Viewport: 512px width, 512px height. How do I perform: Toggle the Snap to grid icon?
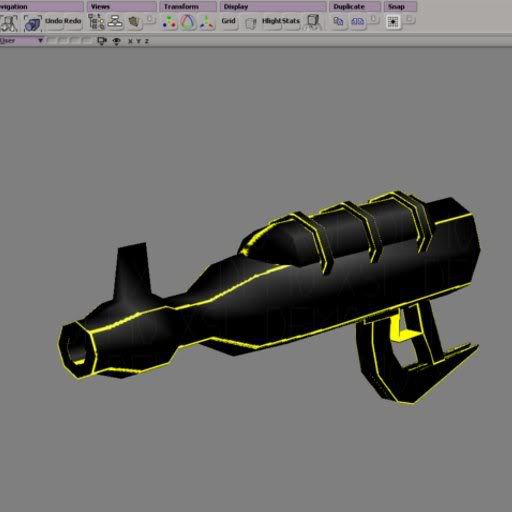[393, 22]
